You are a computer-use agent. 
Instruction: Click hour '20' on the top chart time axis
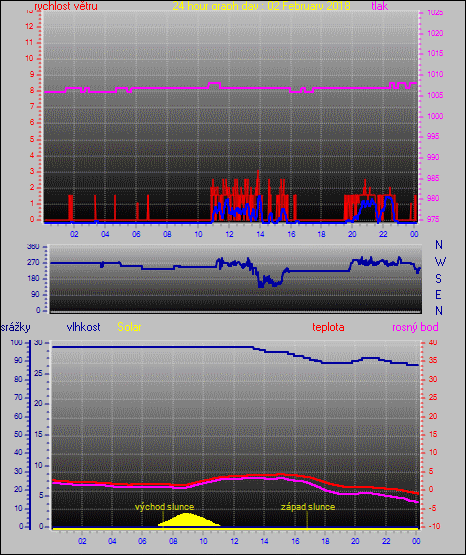(352, 234)
